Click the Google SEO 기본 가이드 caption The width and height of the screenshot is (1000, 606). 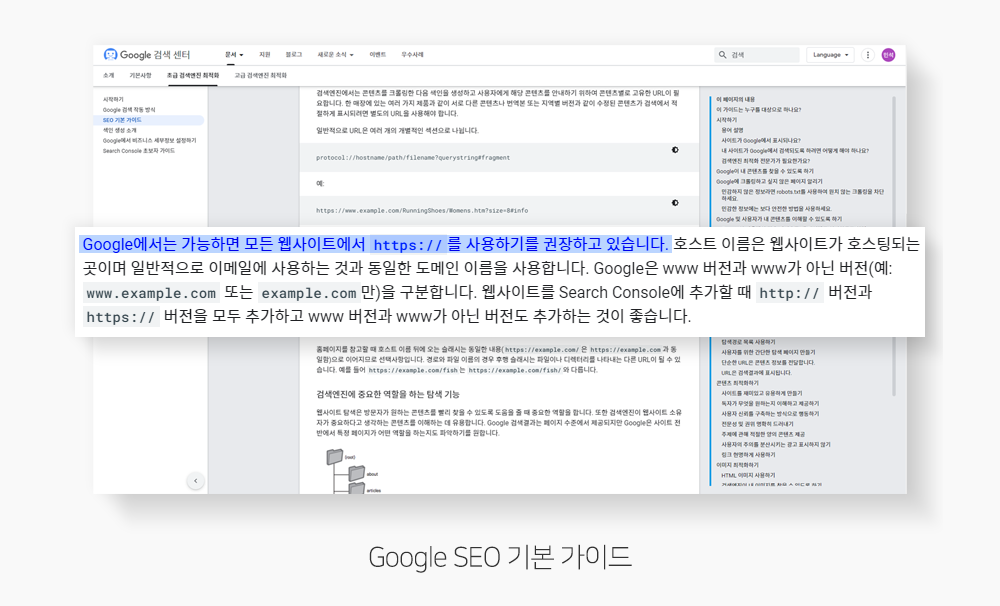click(500, 557)
